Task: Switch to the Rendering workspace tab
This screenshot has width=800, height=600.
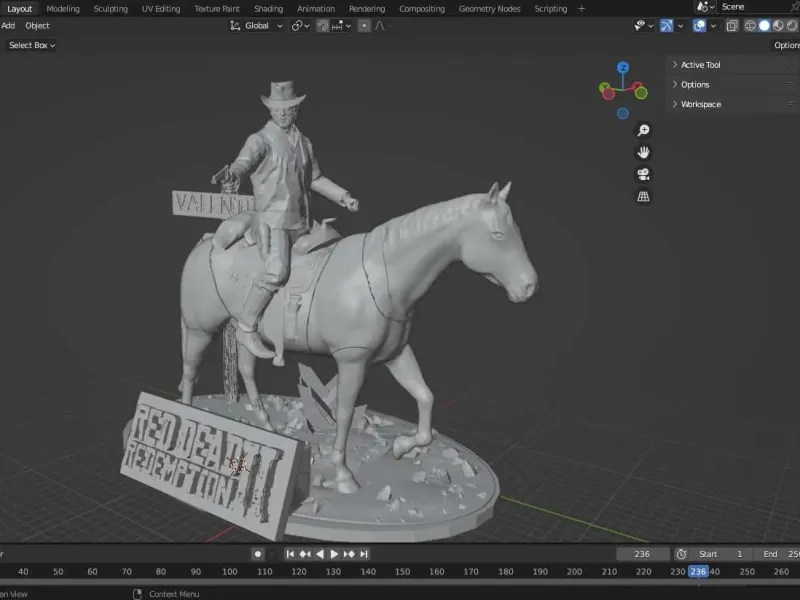Action: pyautogui.click(x=367, y=9)
